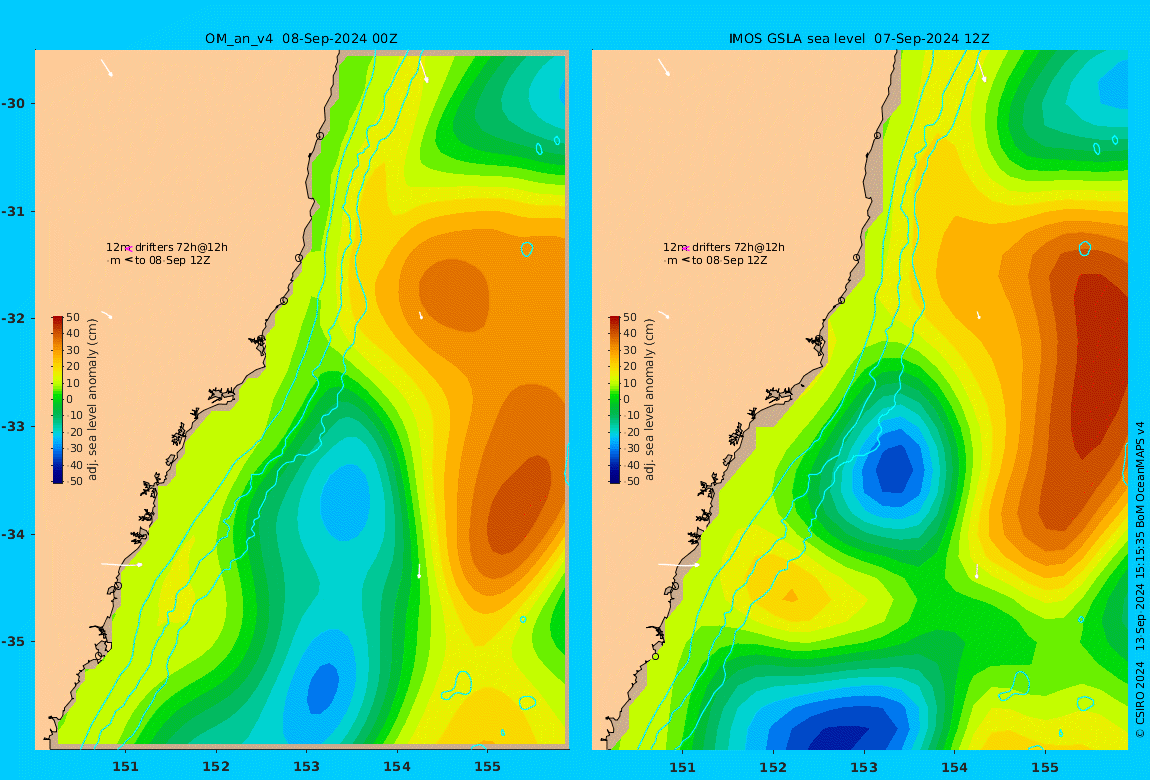Click the 0 tick label on right colorbar
Screen dimensions: 1150x780
(x=626, y=400)
